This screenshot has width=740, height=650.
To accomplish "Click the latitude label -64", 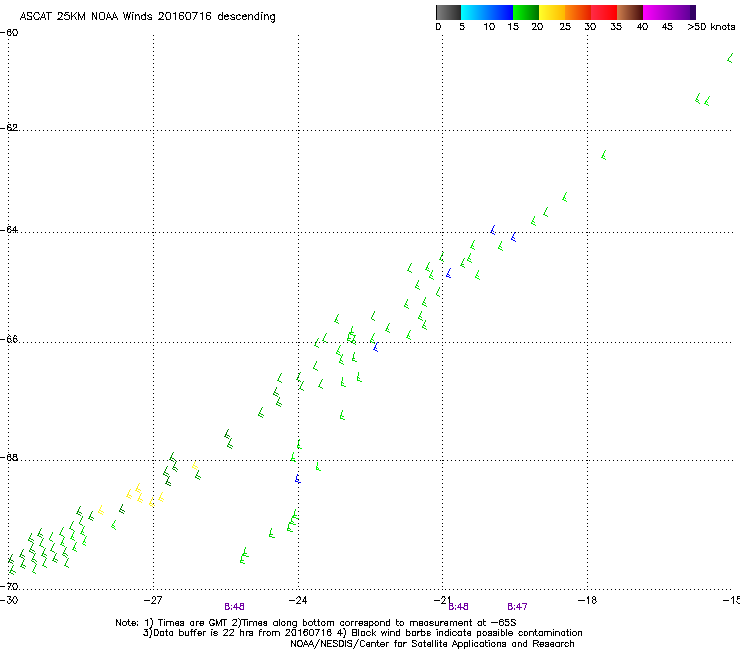I will tap(9, 229).
